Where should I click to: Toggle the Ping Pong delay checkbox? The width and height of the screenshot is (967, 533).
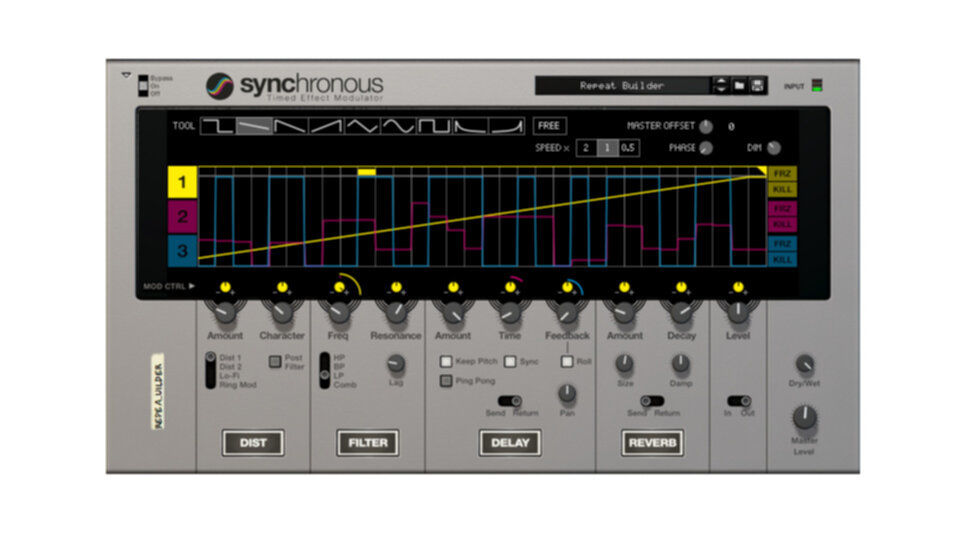(x=446, y=380)
